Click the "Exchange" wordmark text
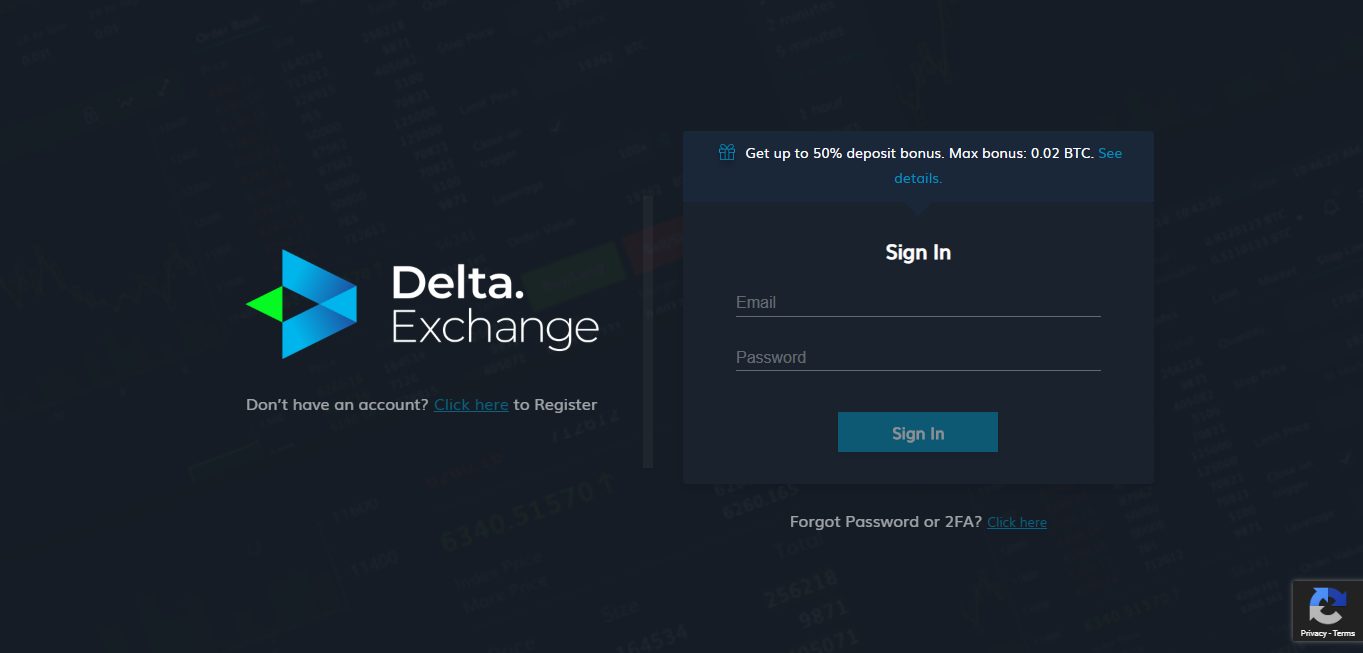1363x653 pixels. pyautogui.click(x=495, y=329)
